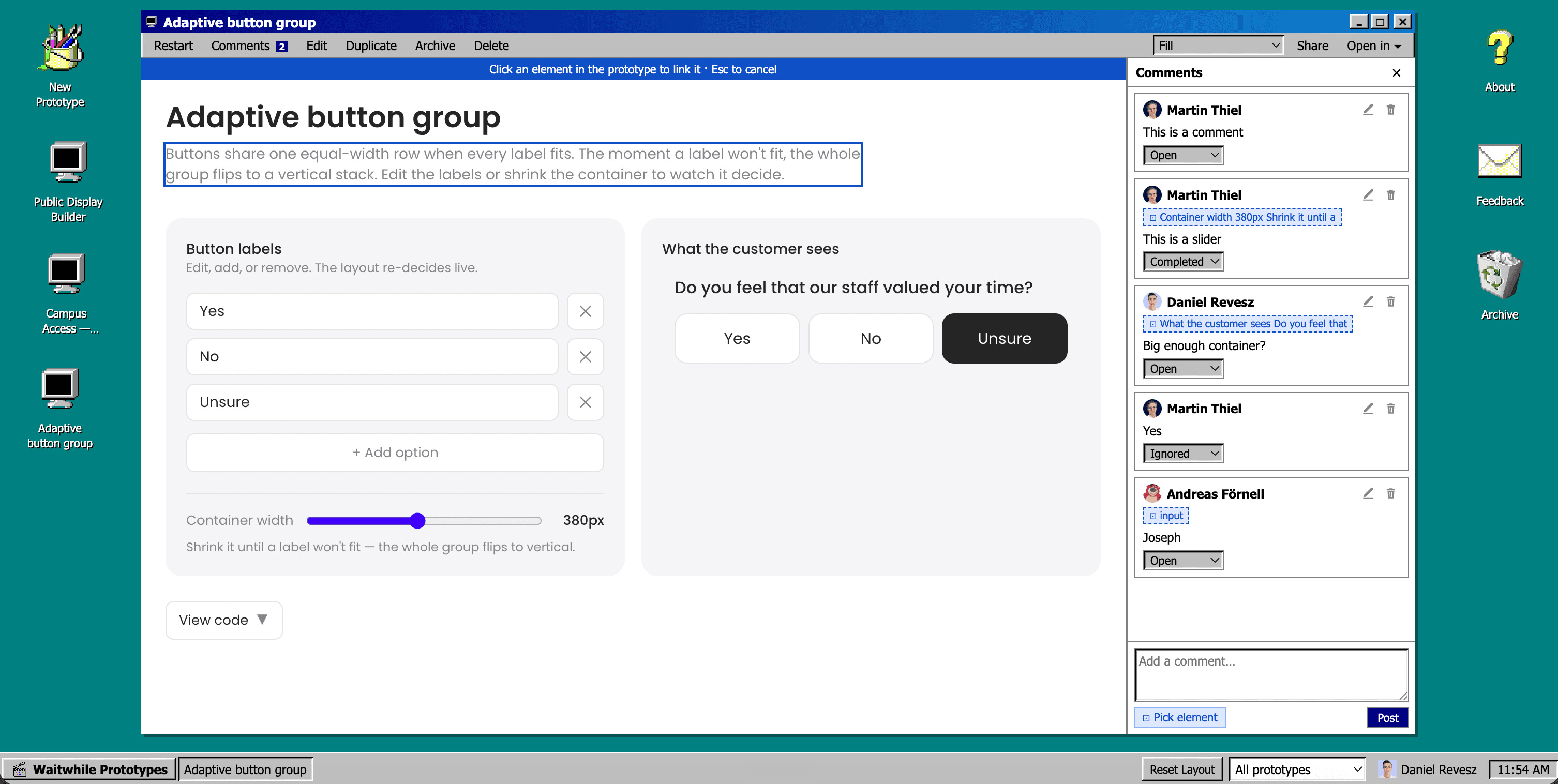Edit Daniel Revesz's 'Big enough container?' comment

coord(1368,301)
